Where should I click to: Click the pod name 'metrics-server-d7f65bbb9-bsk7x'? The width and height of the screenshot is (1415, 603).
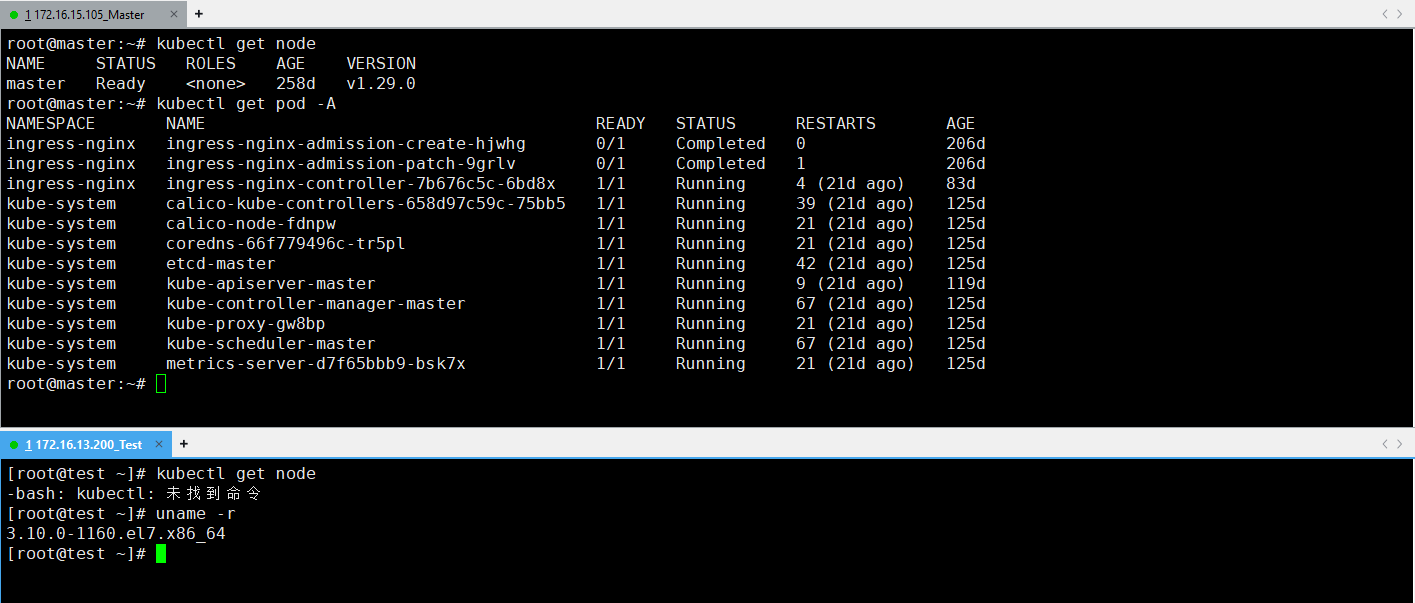316,364
